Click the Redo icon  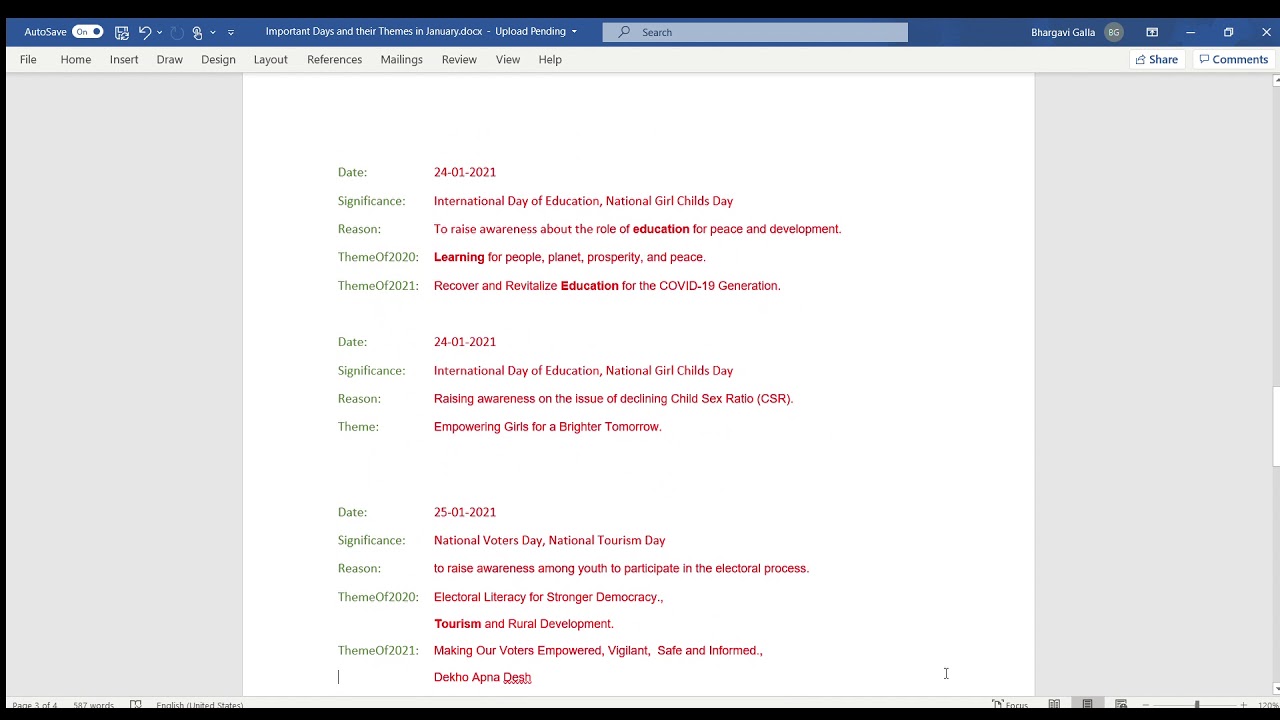177,32
